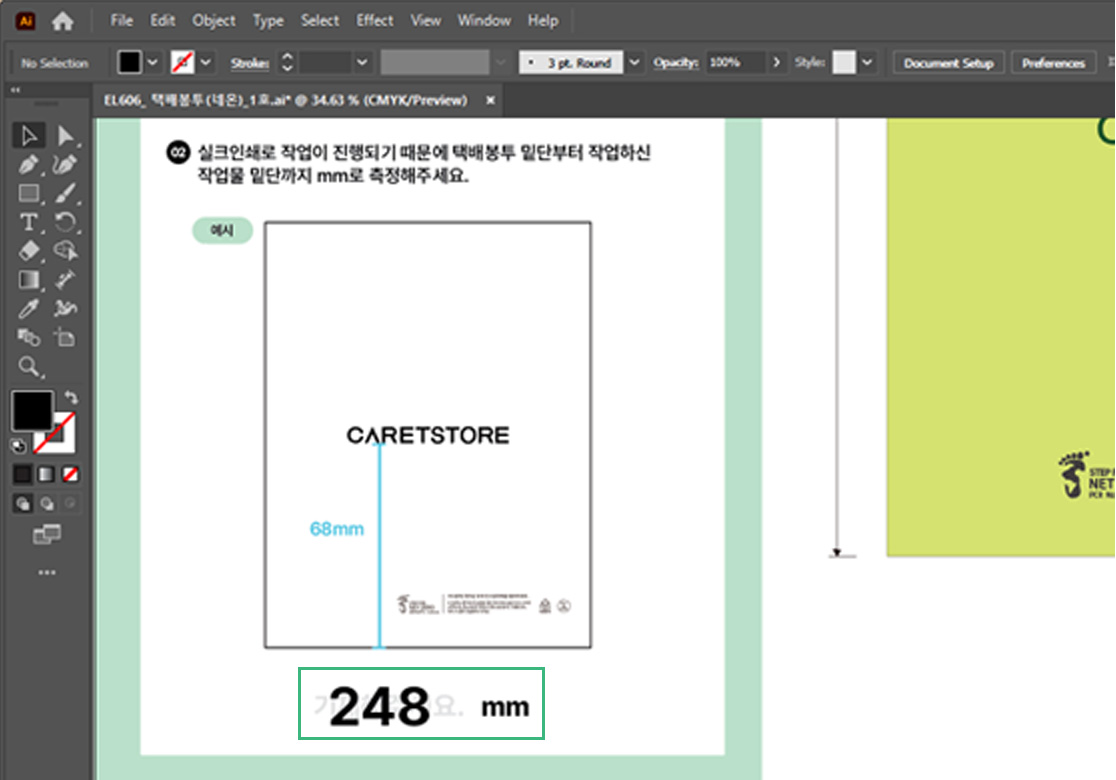Viewport: 1116px width, 780px height.
Task: Select the Curvature tool
Action: (x=65, y=164)
